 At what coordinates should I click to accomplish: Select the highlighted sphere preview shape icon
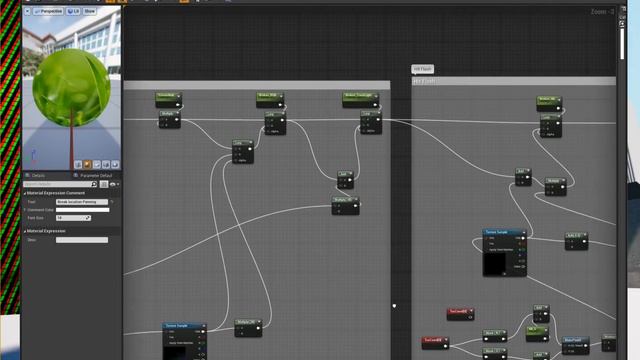(87, 164)
